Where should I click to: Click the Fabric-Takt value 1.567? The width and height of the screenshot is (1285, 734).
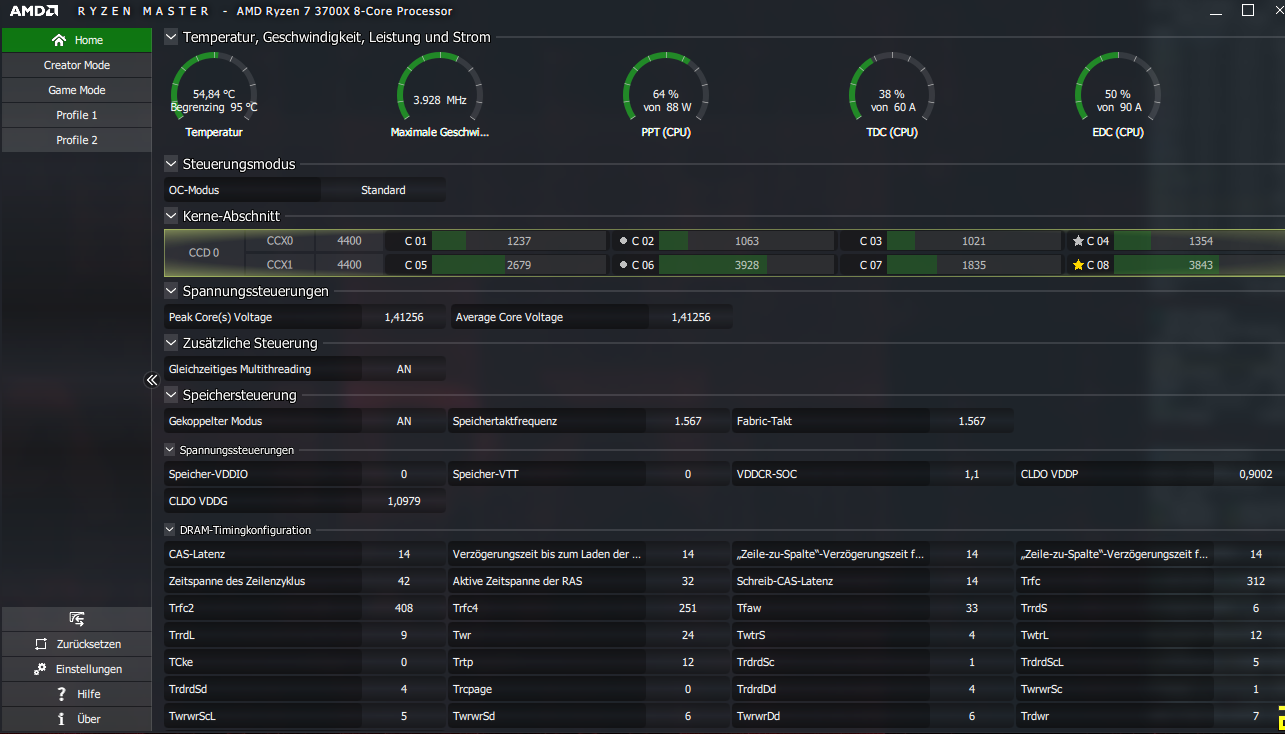click(x=971, y=421)
